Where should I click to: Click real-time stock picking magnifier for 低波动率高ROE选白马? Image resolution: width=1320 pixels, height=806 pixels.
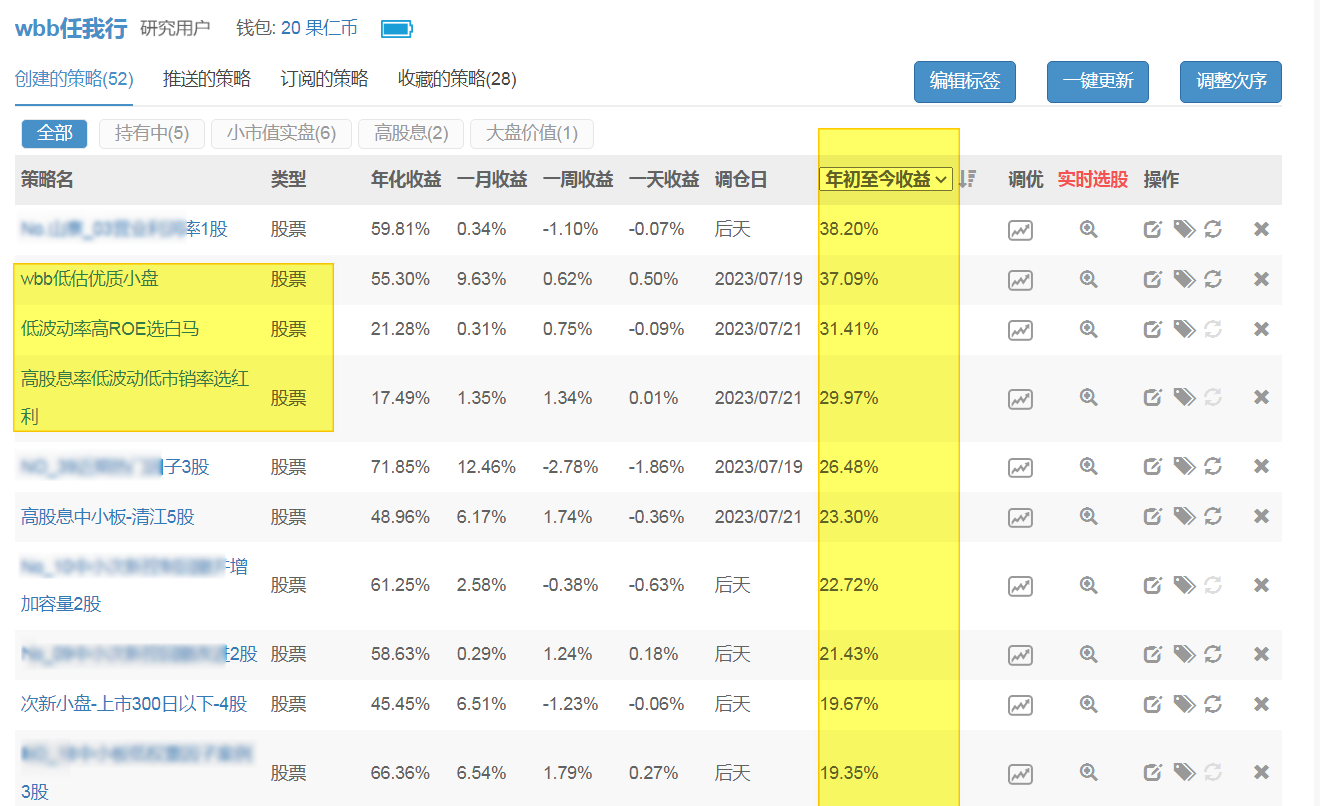(1089, 329)
